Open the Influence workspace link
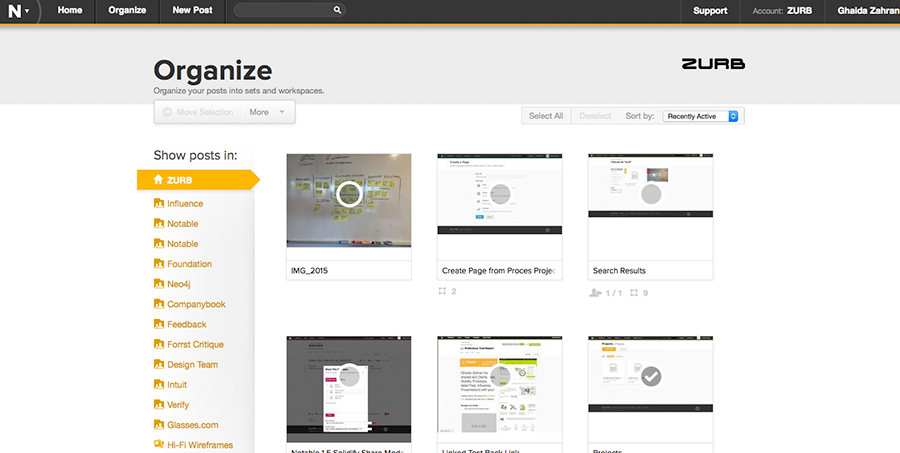Screen dimensions: 900x453 [x=185, y=203]
